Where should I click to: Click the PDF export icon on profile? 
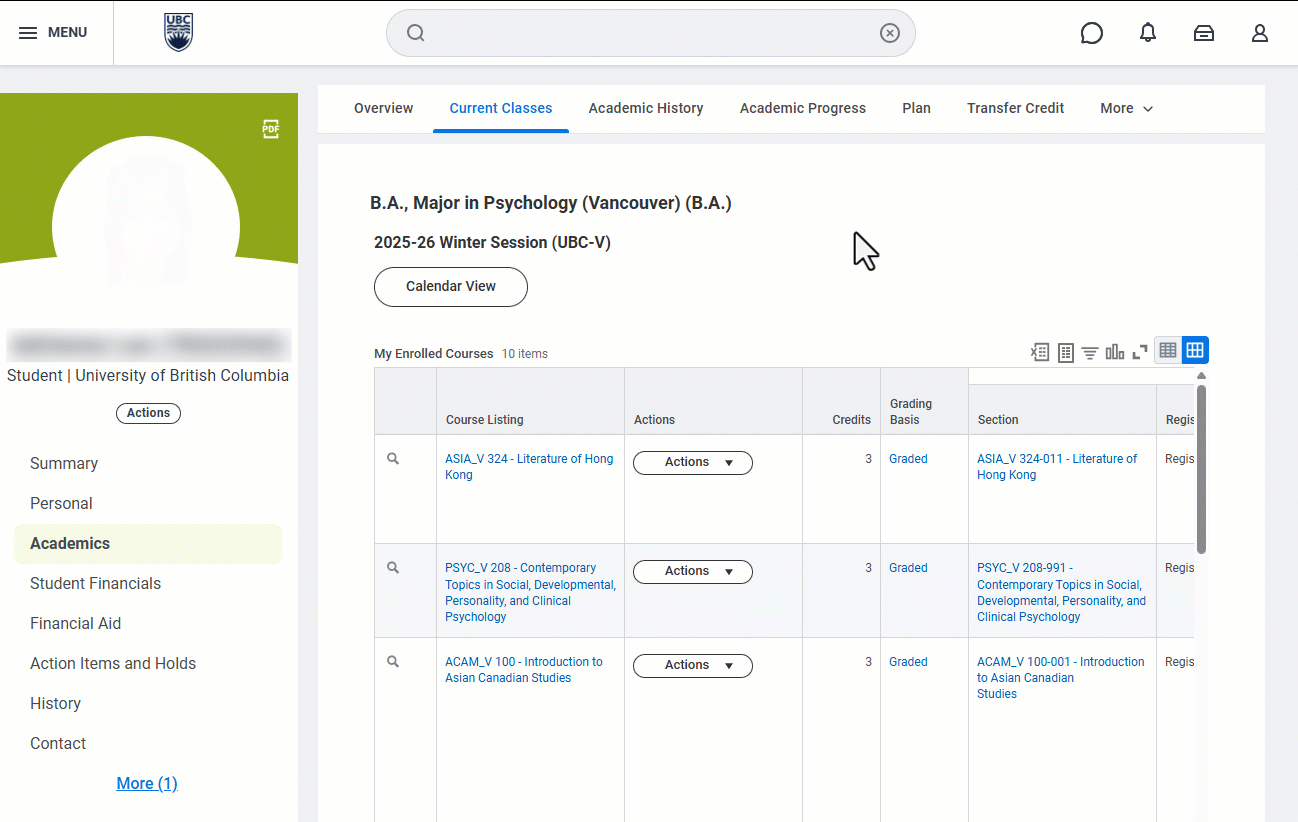click(x=271, y=129)
